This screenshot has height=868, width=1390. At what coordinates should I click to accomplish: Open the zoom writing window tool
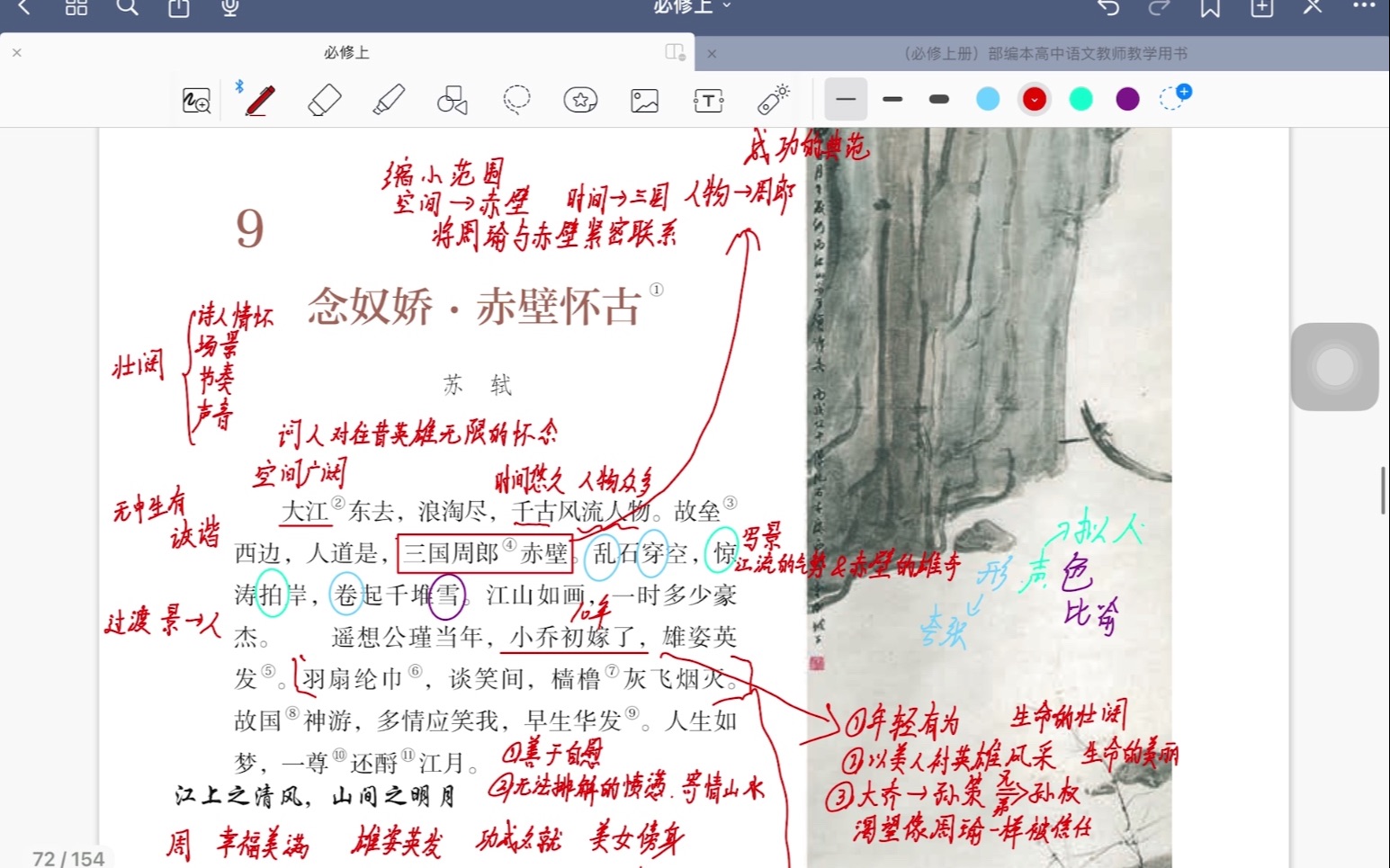pos(196,100)
